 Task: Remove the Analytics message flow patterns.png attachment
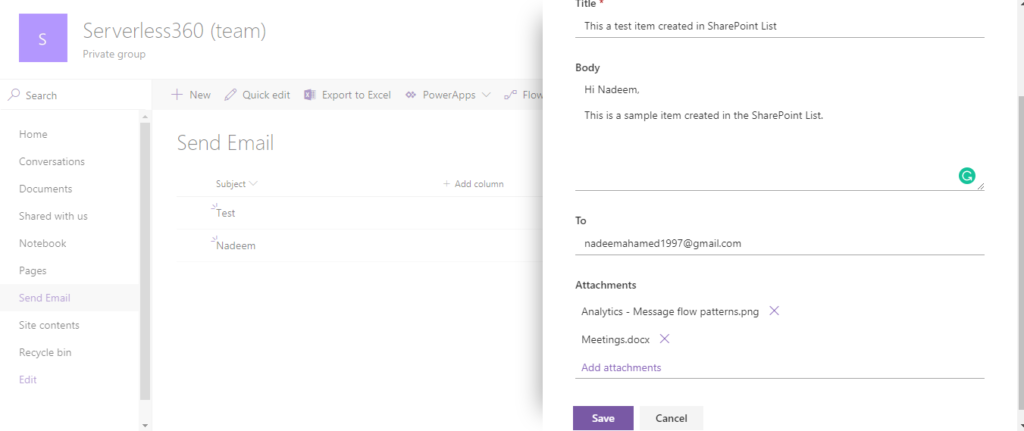coord(774,311)
